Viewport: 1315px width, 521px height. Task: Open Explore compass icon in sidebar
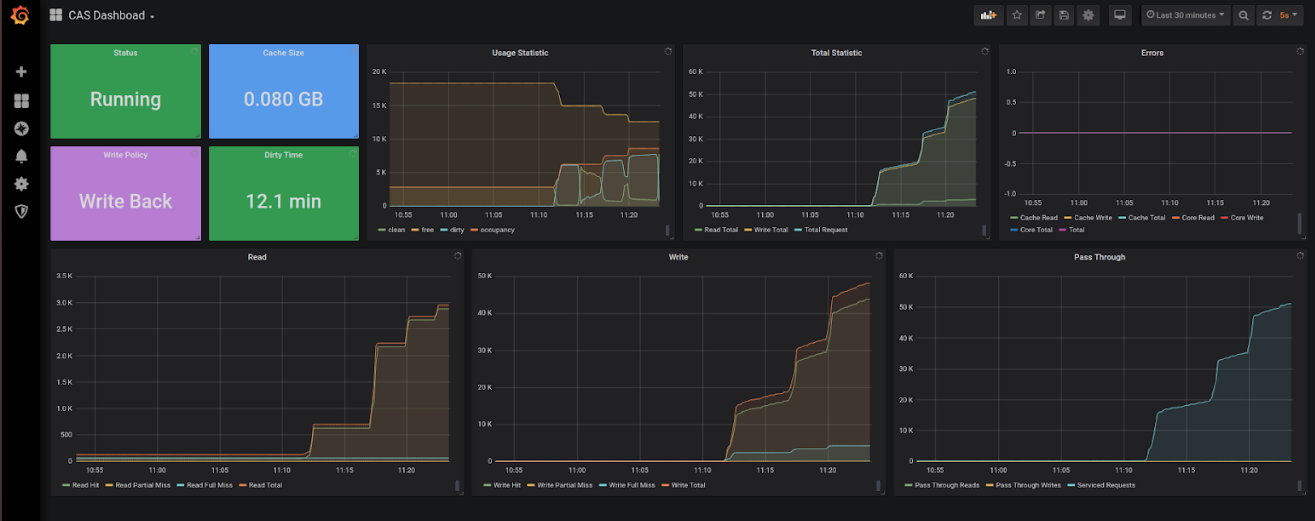coord(21,129)
